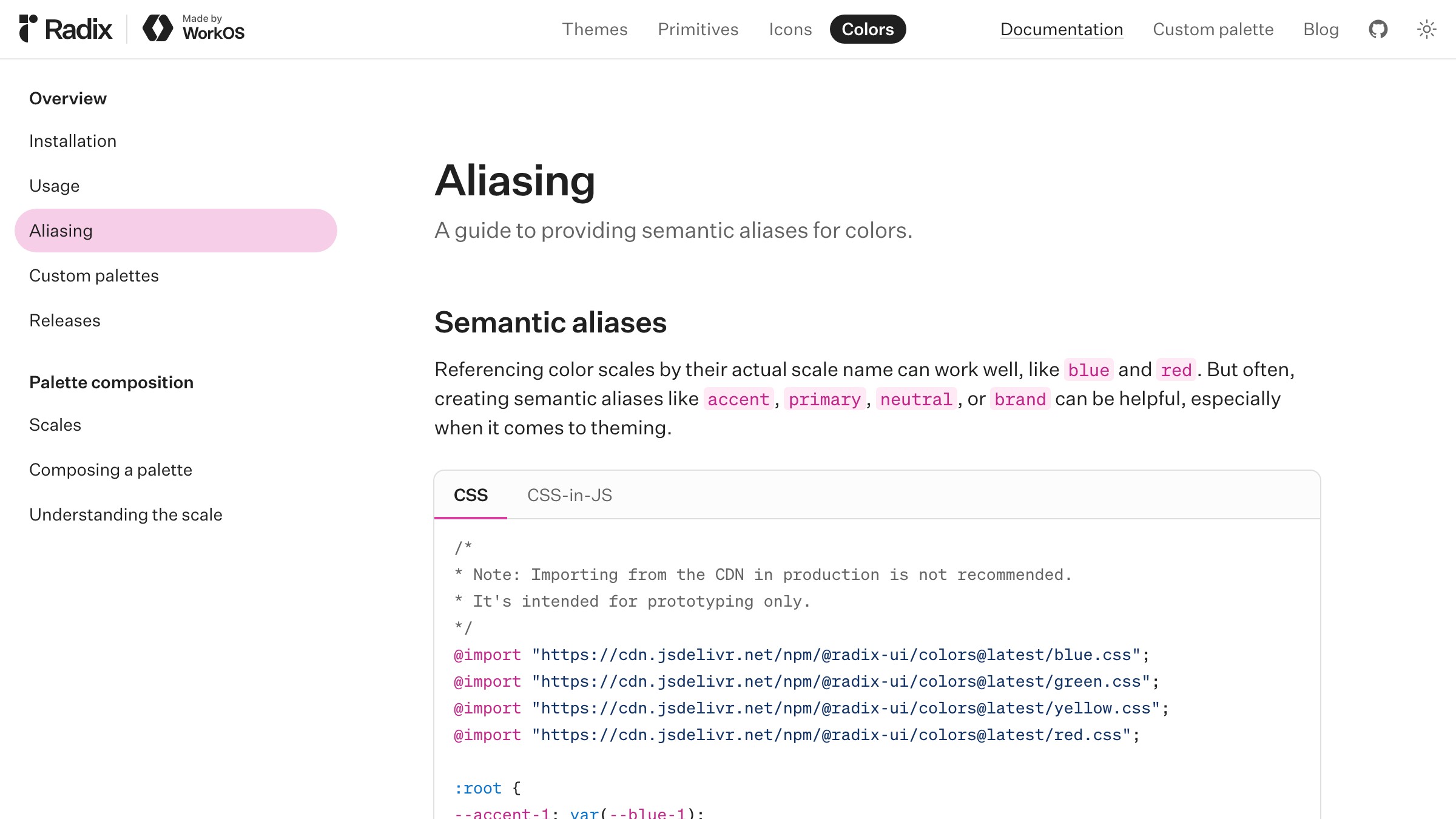Navigate to Releases in the sidebar
The image size is (1456, 819).
tap(65, 320)
